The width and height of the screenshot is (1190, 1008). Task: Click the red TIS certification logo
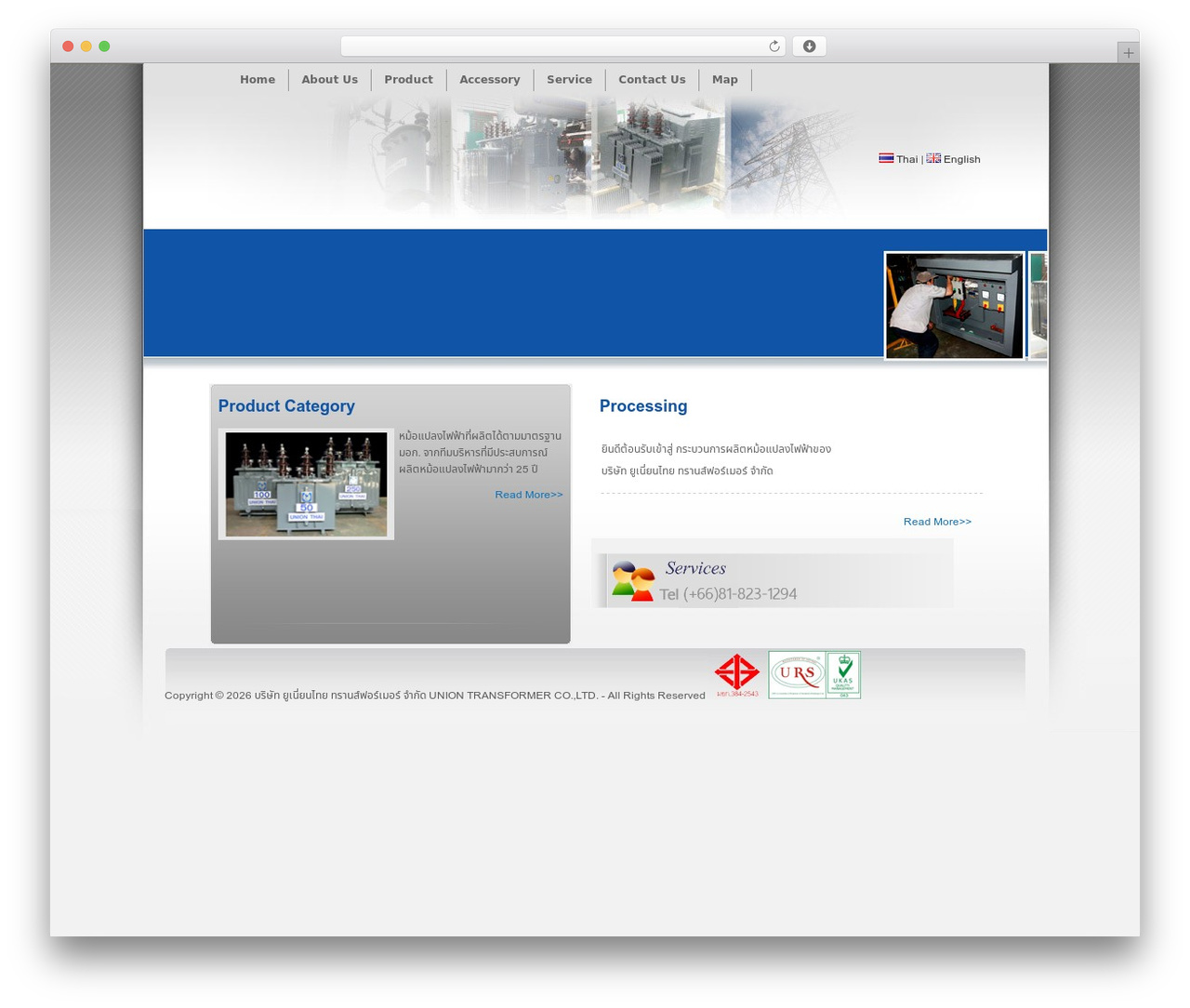coord(737,675)
